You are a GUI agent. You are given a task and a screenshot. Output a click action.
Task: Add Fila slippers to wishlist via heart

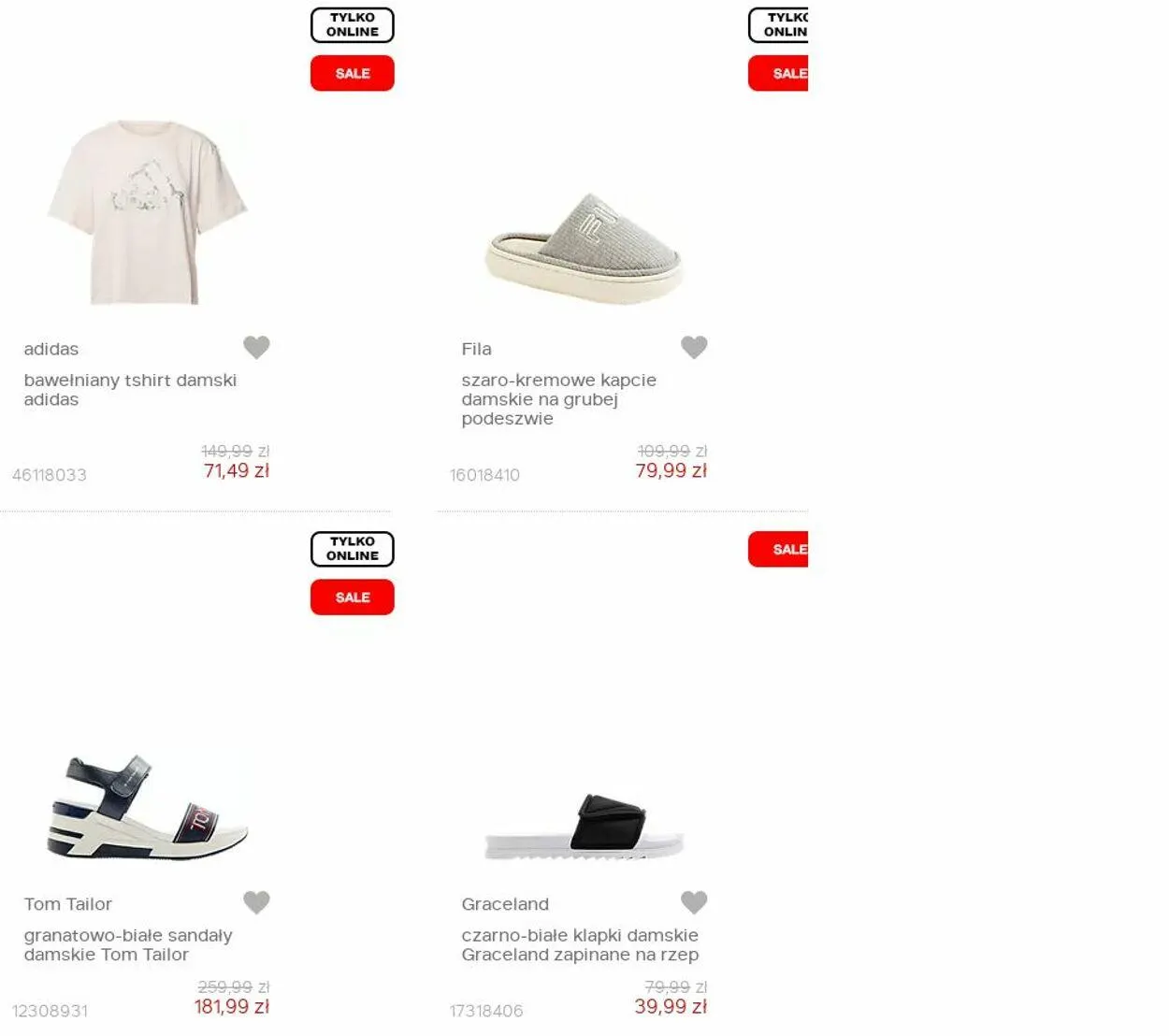tap(694, 347)
